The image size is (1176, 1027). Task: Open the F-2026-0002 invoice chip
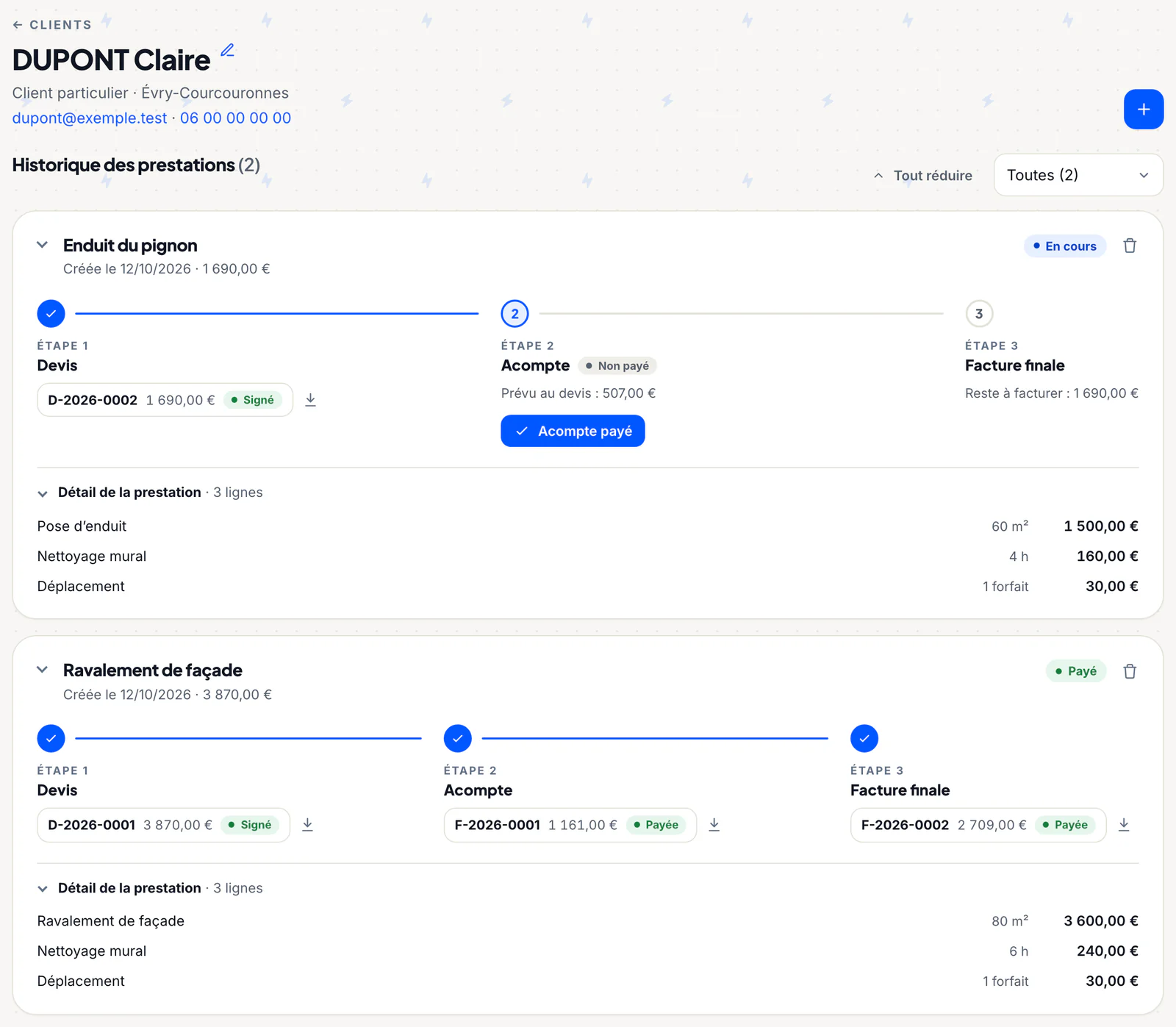(x=978, y=825)
